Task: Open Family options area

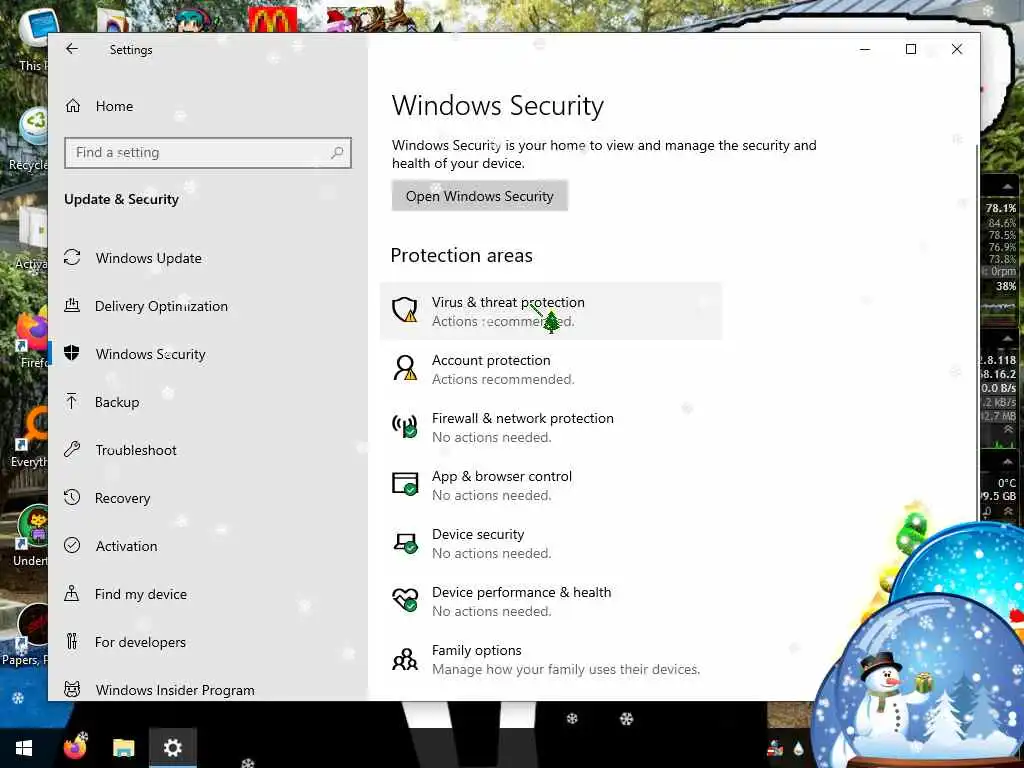Action: coord(551,660)
